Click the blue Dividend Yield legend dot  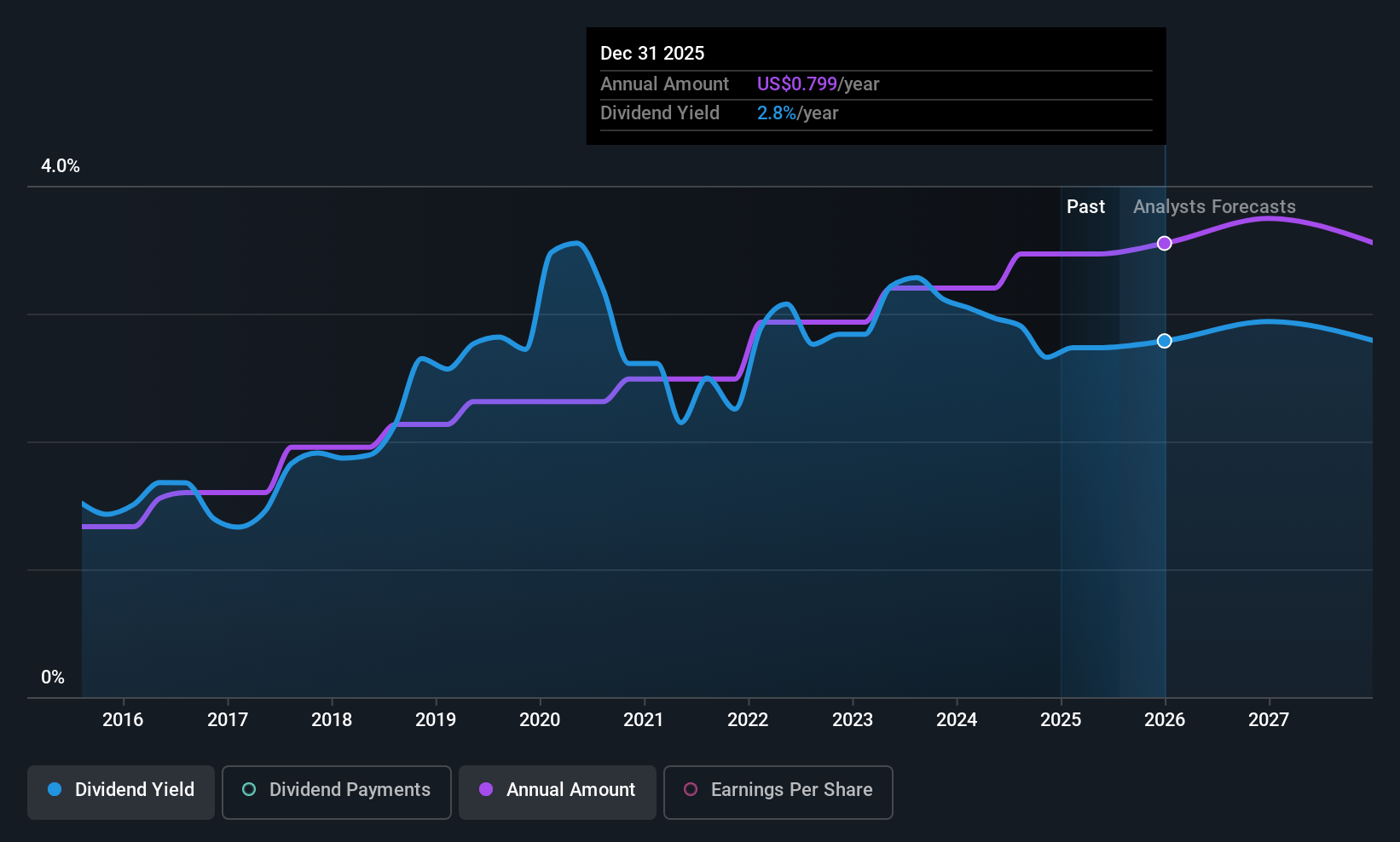(54, 790)
